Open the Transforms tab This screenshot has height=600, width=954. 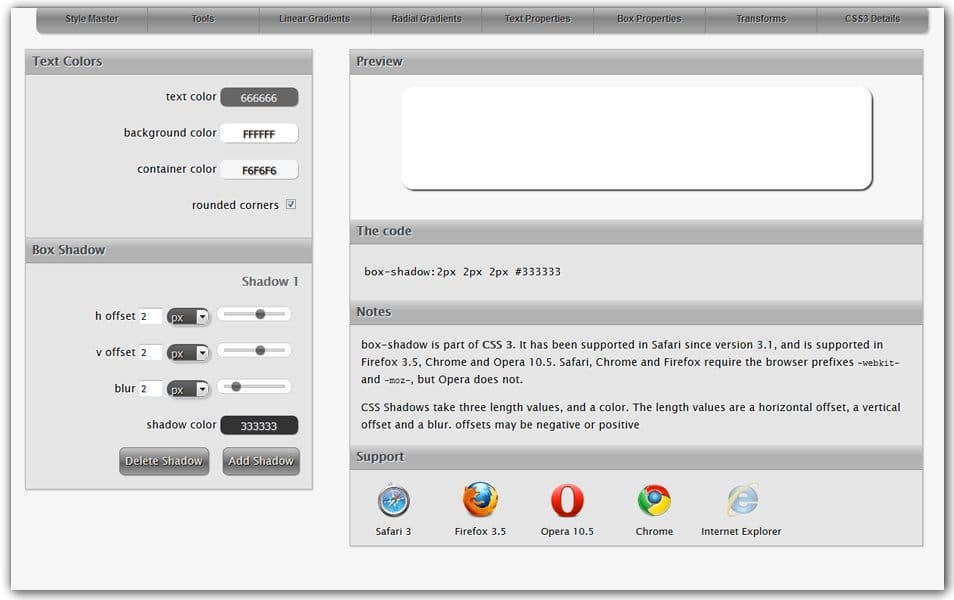(x=761, y=19)
